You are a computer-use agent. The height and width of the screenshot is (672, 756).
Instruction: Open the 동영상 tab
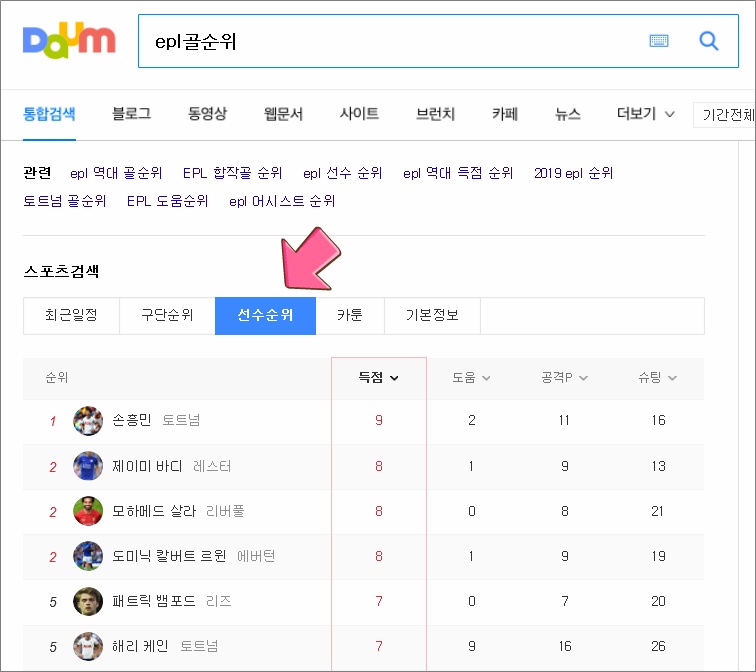[x=207, y=114]
